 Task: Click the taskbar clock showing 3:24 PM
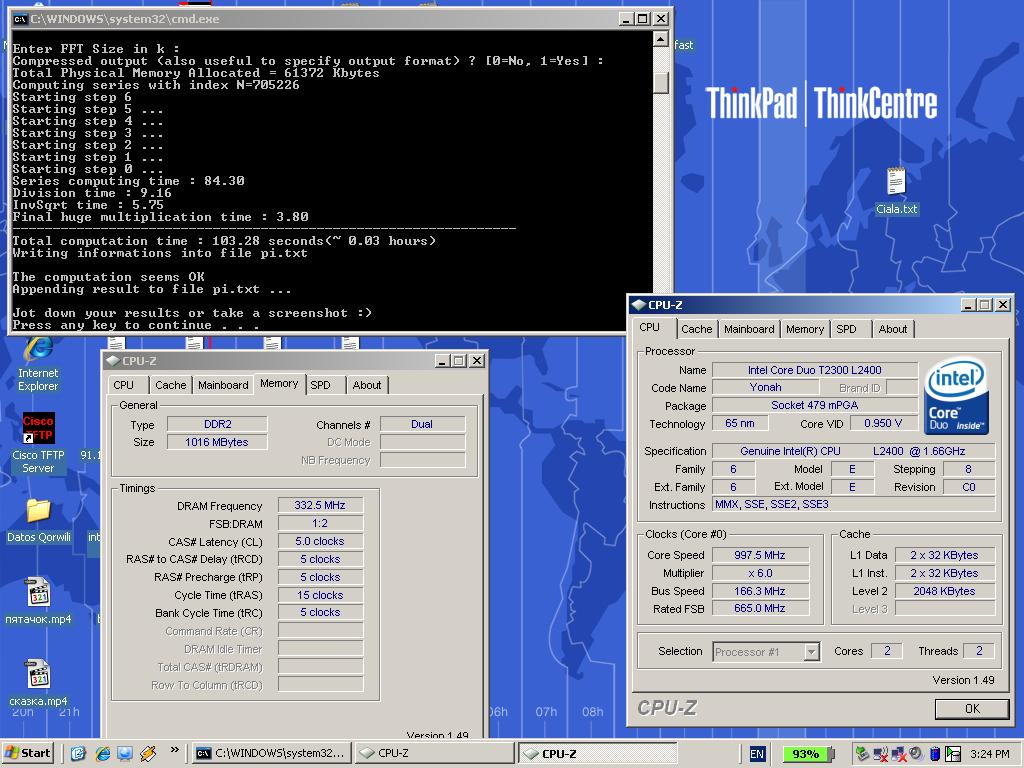point(989,754)
